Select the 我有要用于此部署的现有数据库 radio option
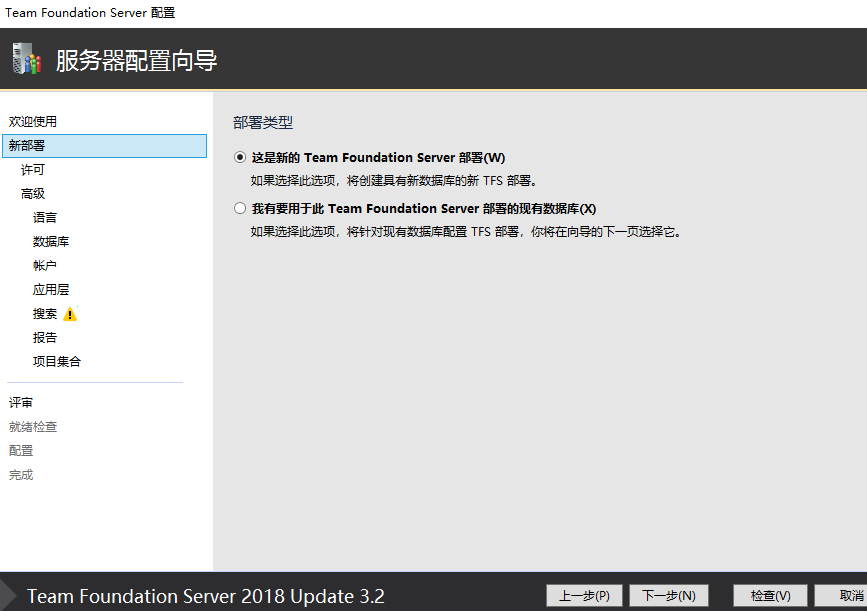The image size is (867, 611). click(239, 208)
